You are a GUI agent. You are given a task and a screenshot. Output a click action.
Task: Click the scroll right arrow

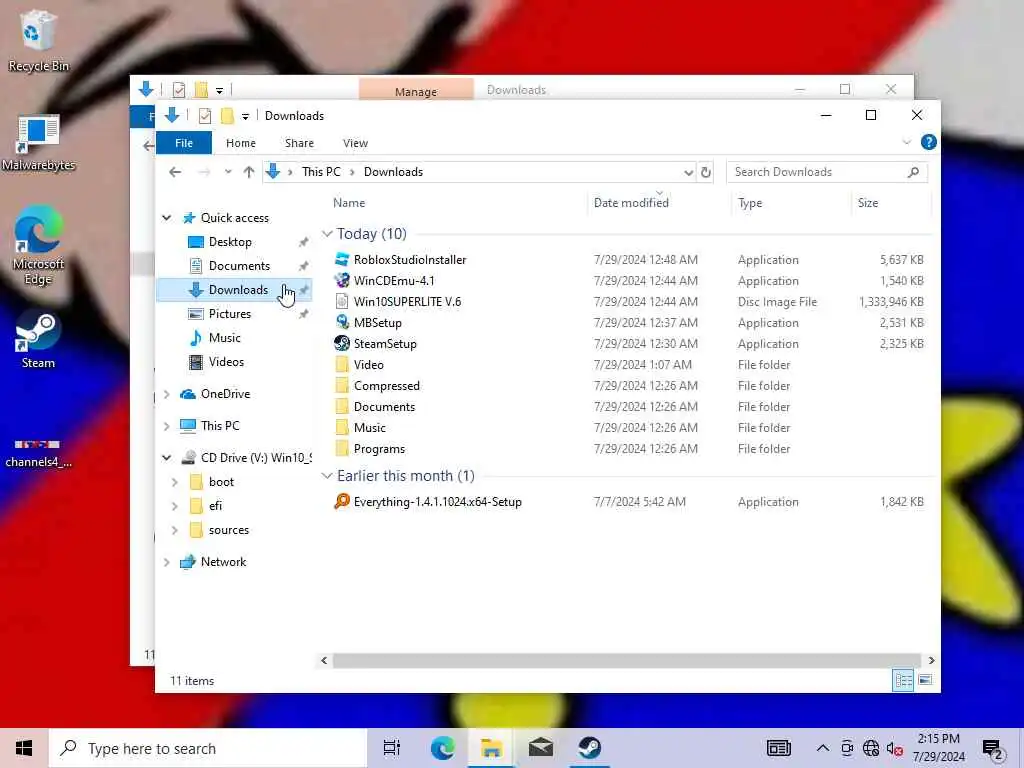pyautogui.click(x=931, y=660)
